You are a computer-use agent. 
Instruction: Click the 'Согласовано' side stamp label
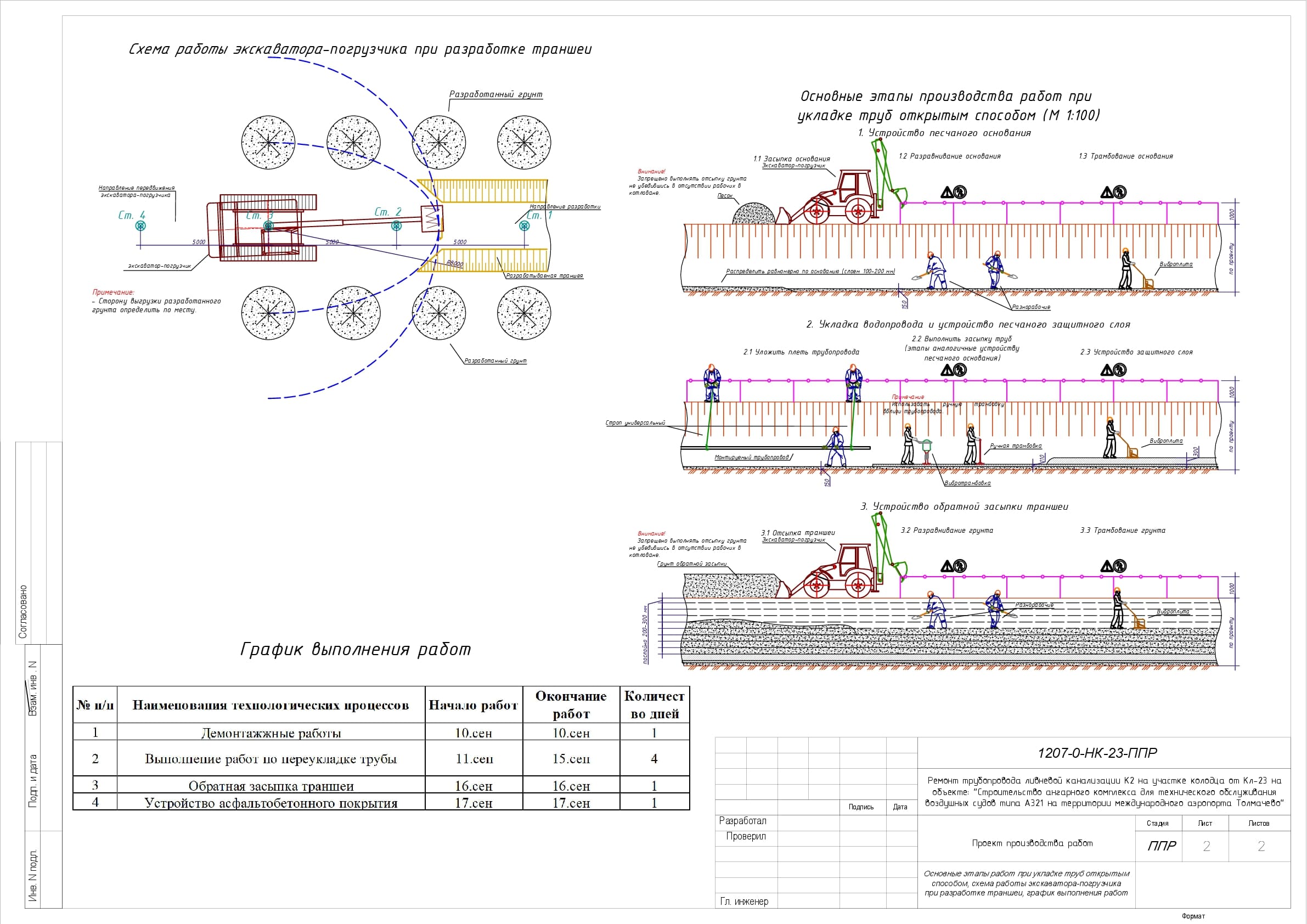point(22,611)
